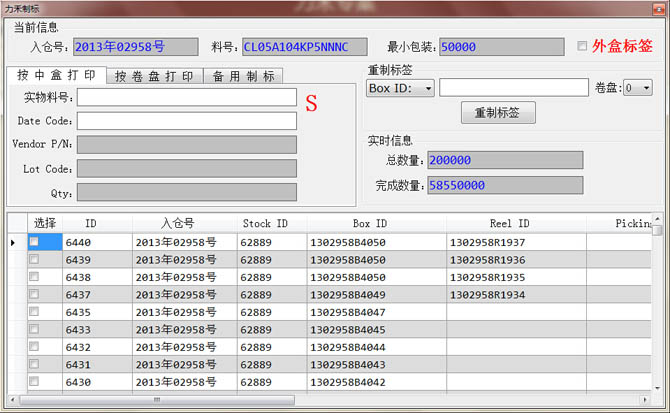670x413 pixels.
Task: Select the checkbox for row 6438
Action: 34,277
